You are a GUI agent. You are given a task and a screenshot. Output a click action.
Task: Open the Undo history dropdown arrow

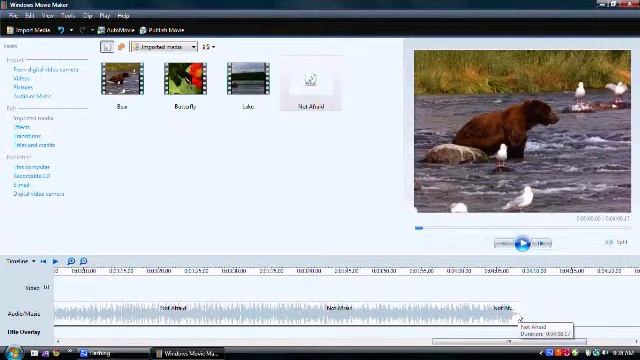click(x=71, y=30)
